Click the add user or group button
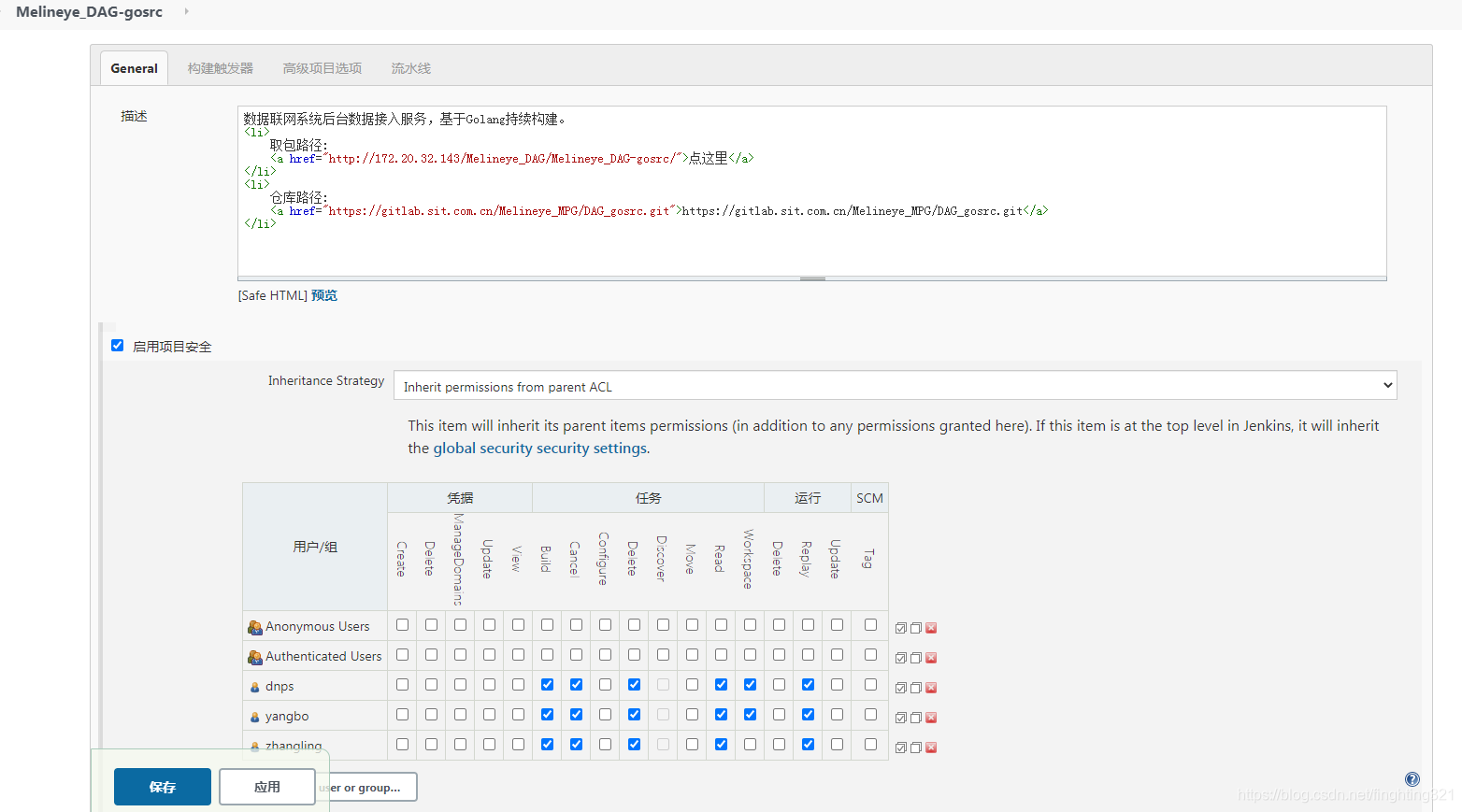This screenshot has width=1462, height=812. [366, 788]
